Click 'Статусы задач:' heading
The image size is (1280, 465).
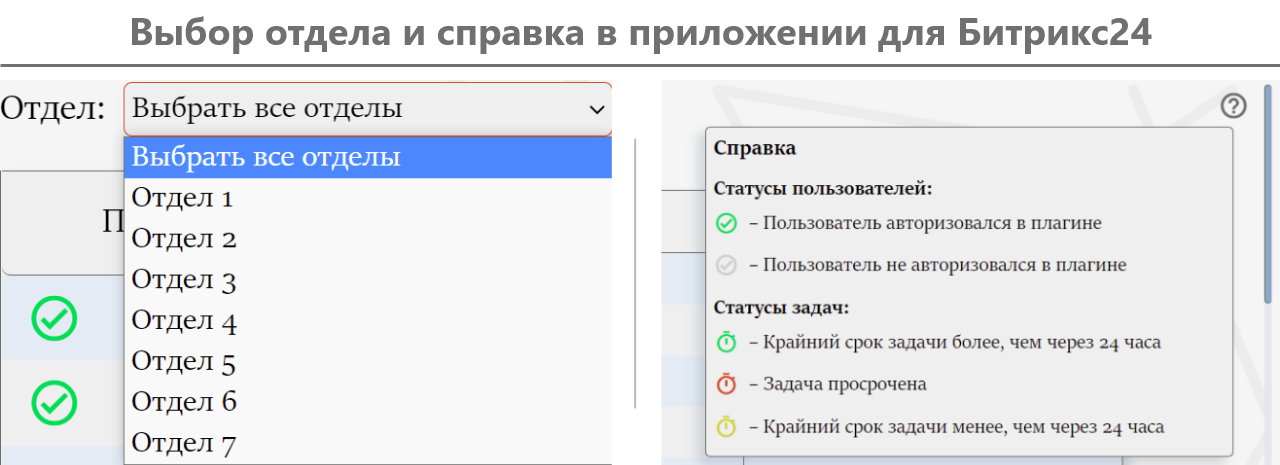(781, 307)
